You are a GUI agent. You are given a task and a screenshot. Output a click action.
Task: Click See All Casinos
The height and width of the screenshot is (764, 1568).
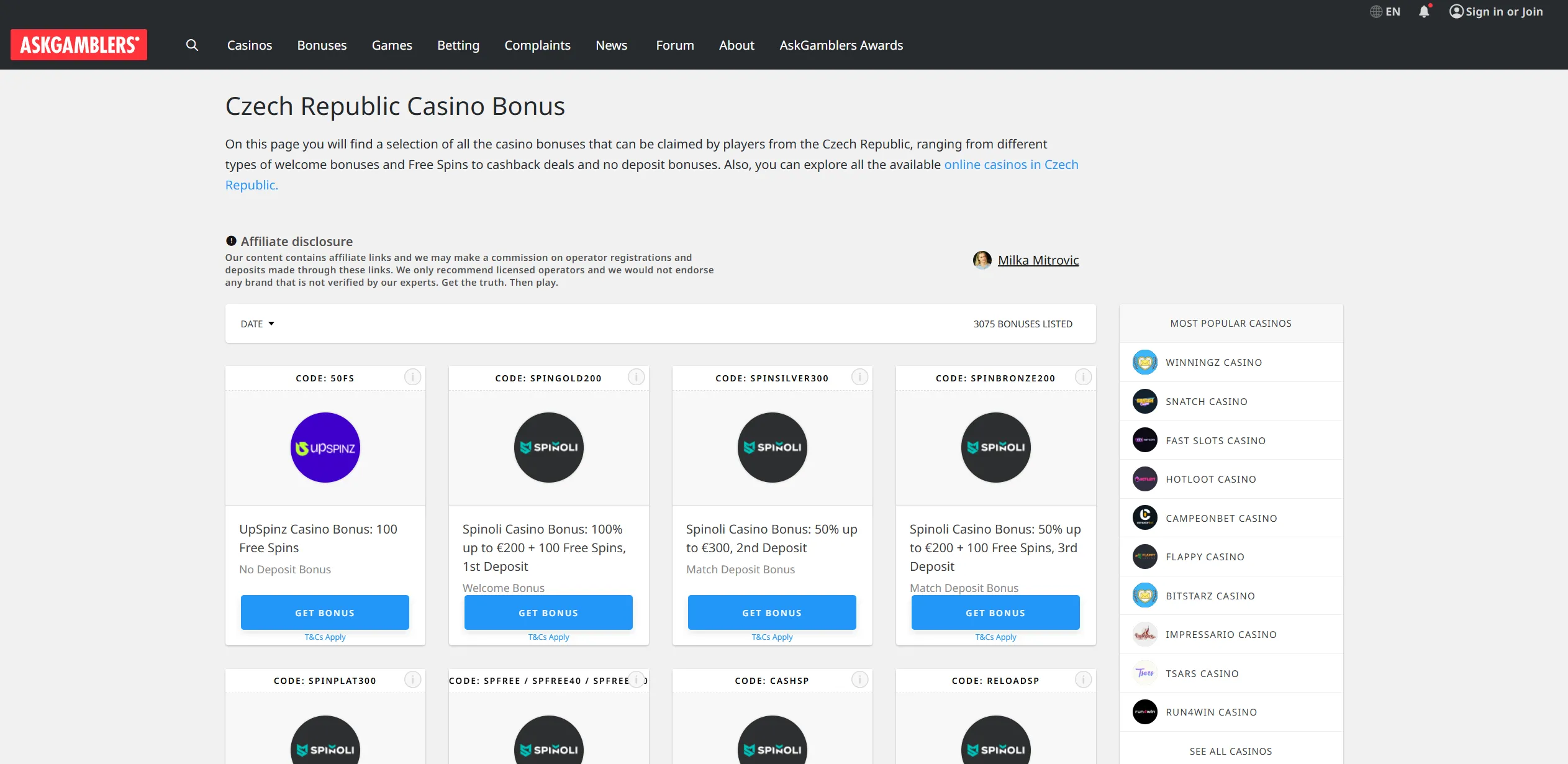pyautogui.click(x=1231, y=751)
